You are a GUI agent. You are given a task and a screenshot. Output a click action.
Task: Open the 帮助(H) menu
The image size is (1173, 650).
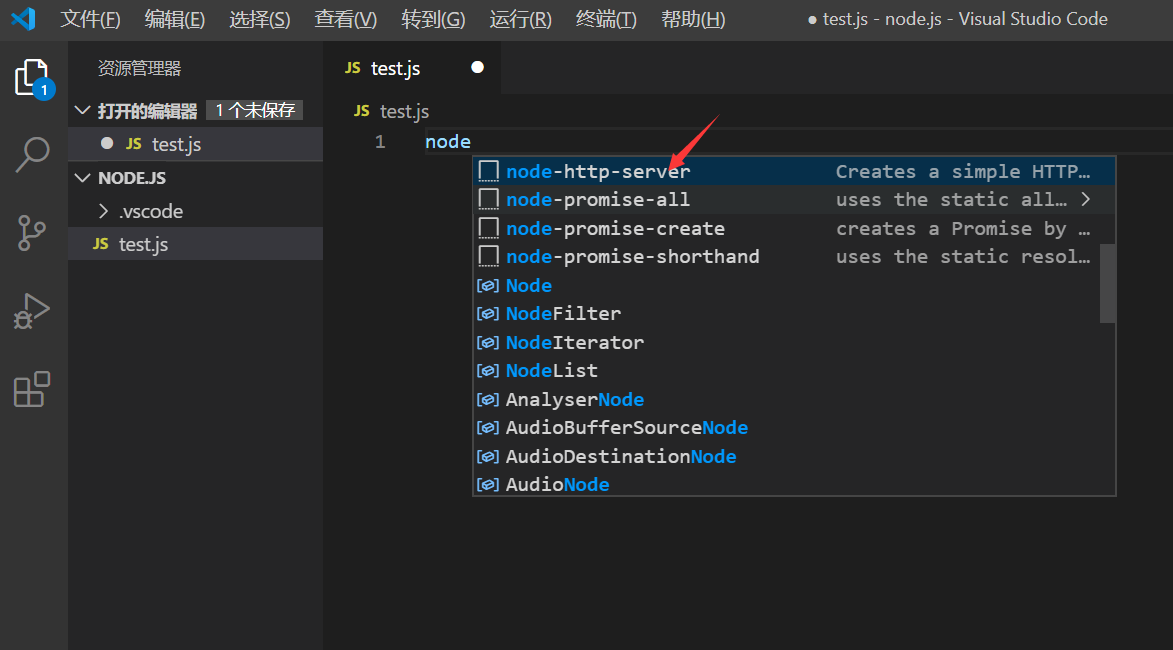[x=693, y=19]
